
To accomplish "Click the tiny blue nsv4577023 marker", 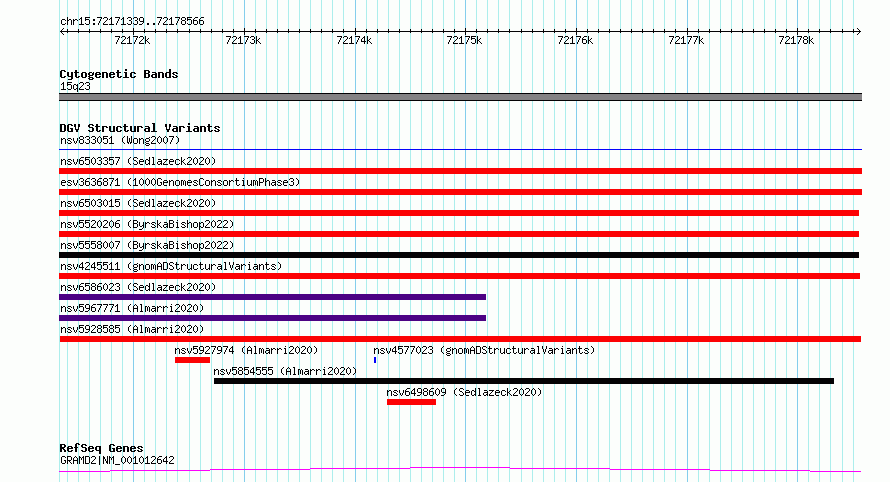I will pyautogui.click(x=375, y=360).
